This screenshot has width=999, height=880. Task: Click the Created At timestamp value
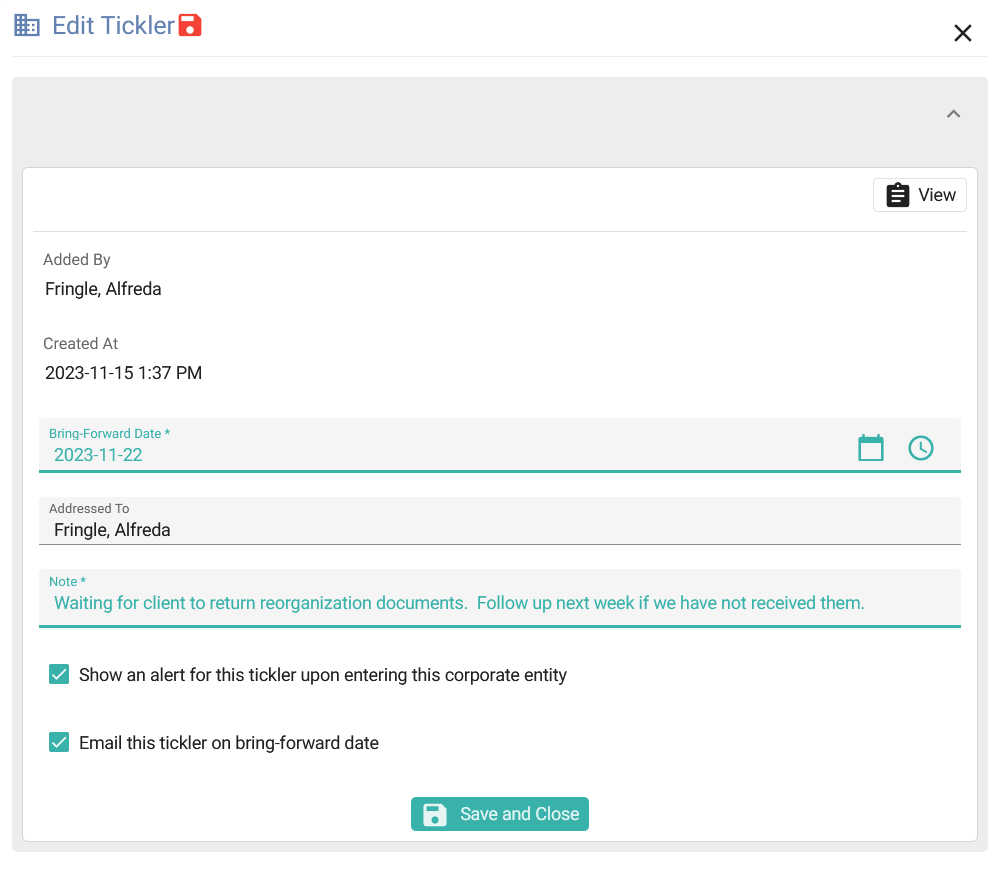click(123, 373)
